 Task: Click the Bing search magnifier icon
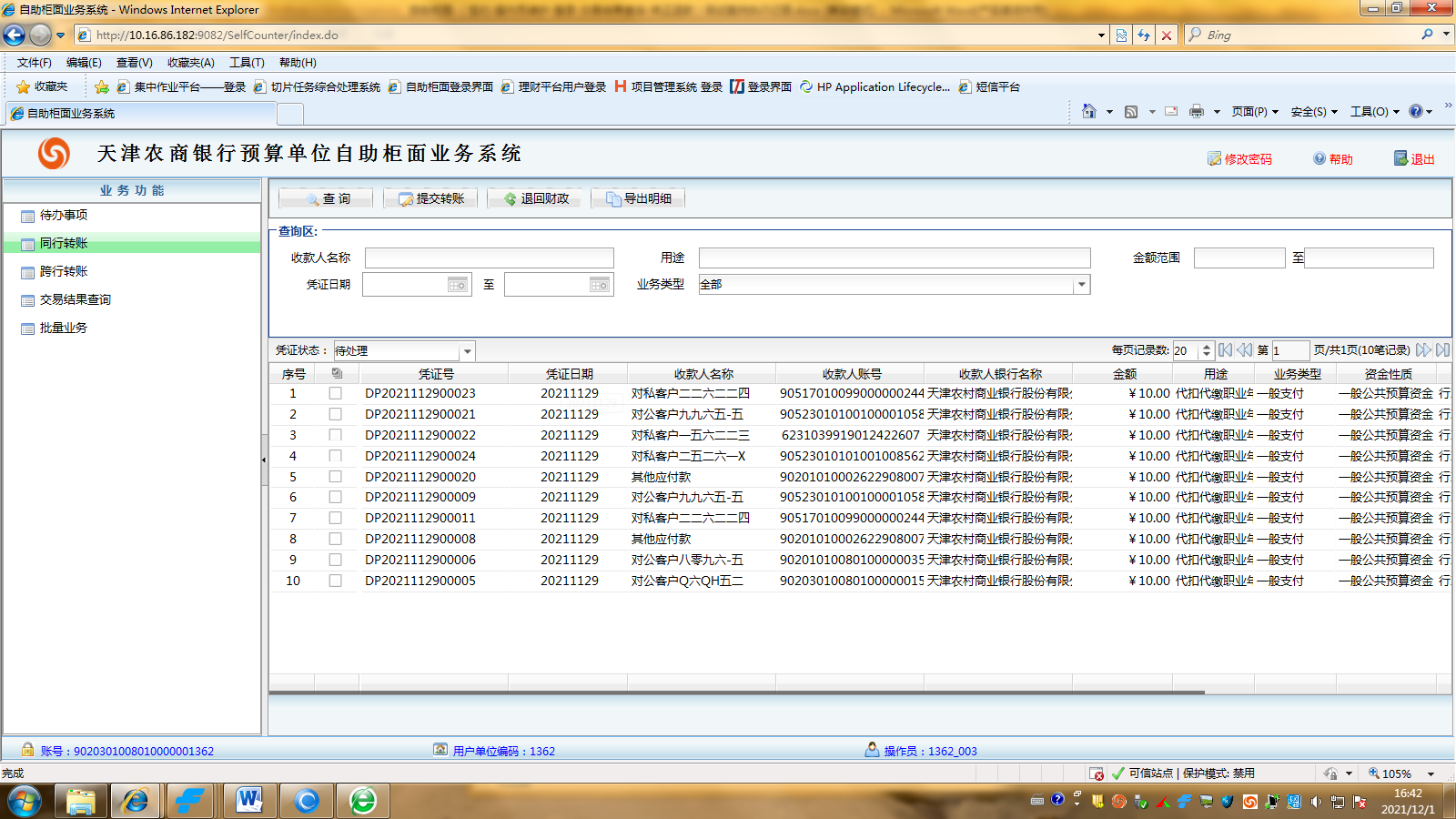[x=1427, y=35]
